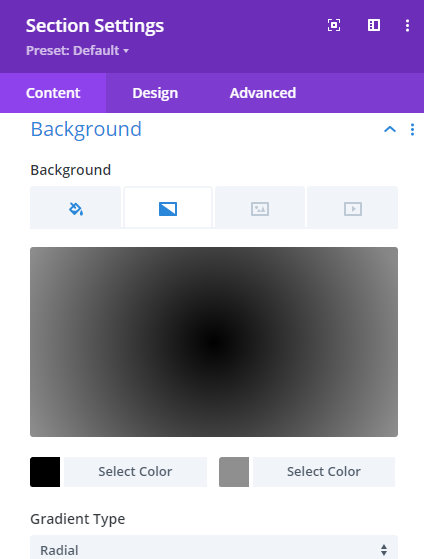The height and width of the screenshot is (559, 424).
Task: Select the paint bucket background color tab
Action: [76, 208]
